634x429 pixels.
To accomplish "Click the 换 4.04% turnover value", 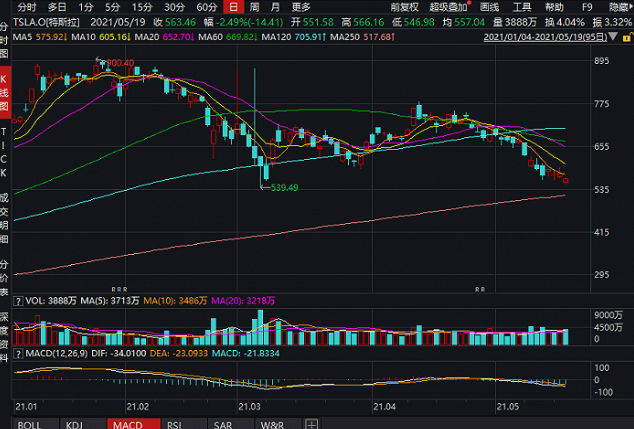I will [x=564, y=22].
